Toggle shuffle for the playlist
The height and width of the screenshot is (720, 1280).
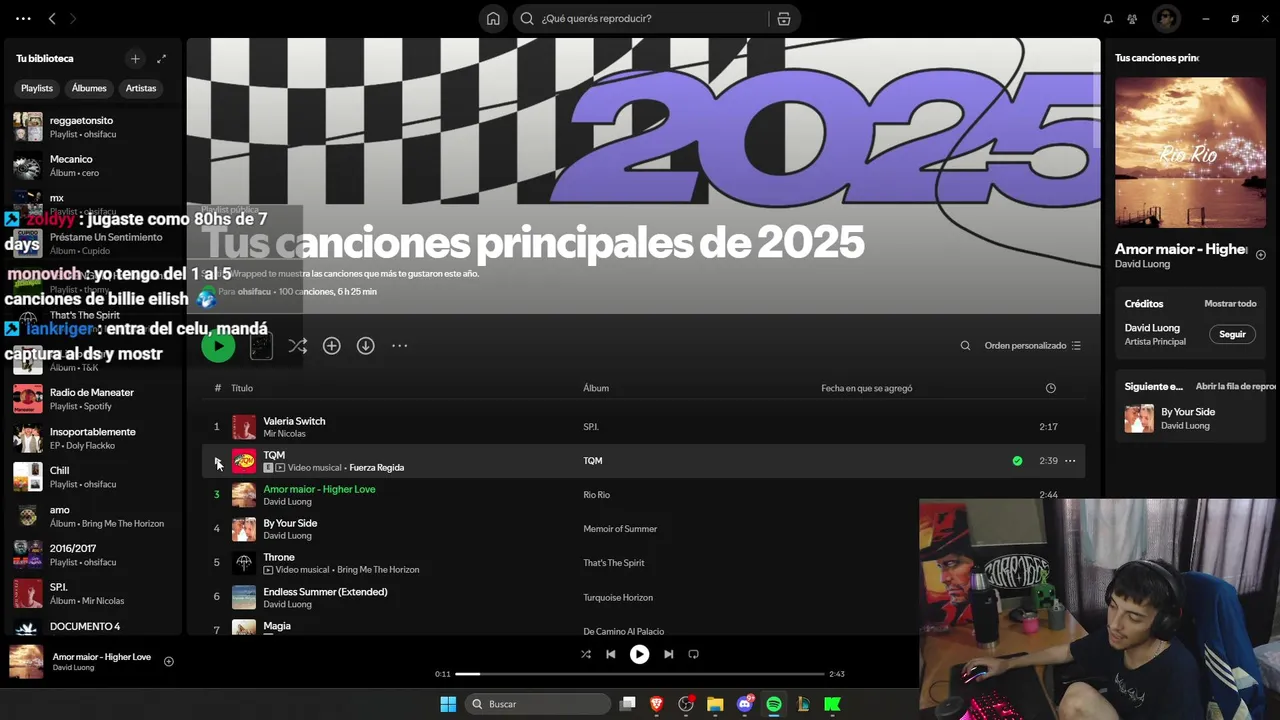(297, 345)
